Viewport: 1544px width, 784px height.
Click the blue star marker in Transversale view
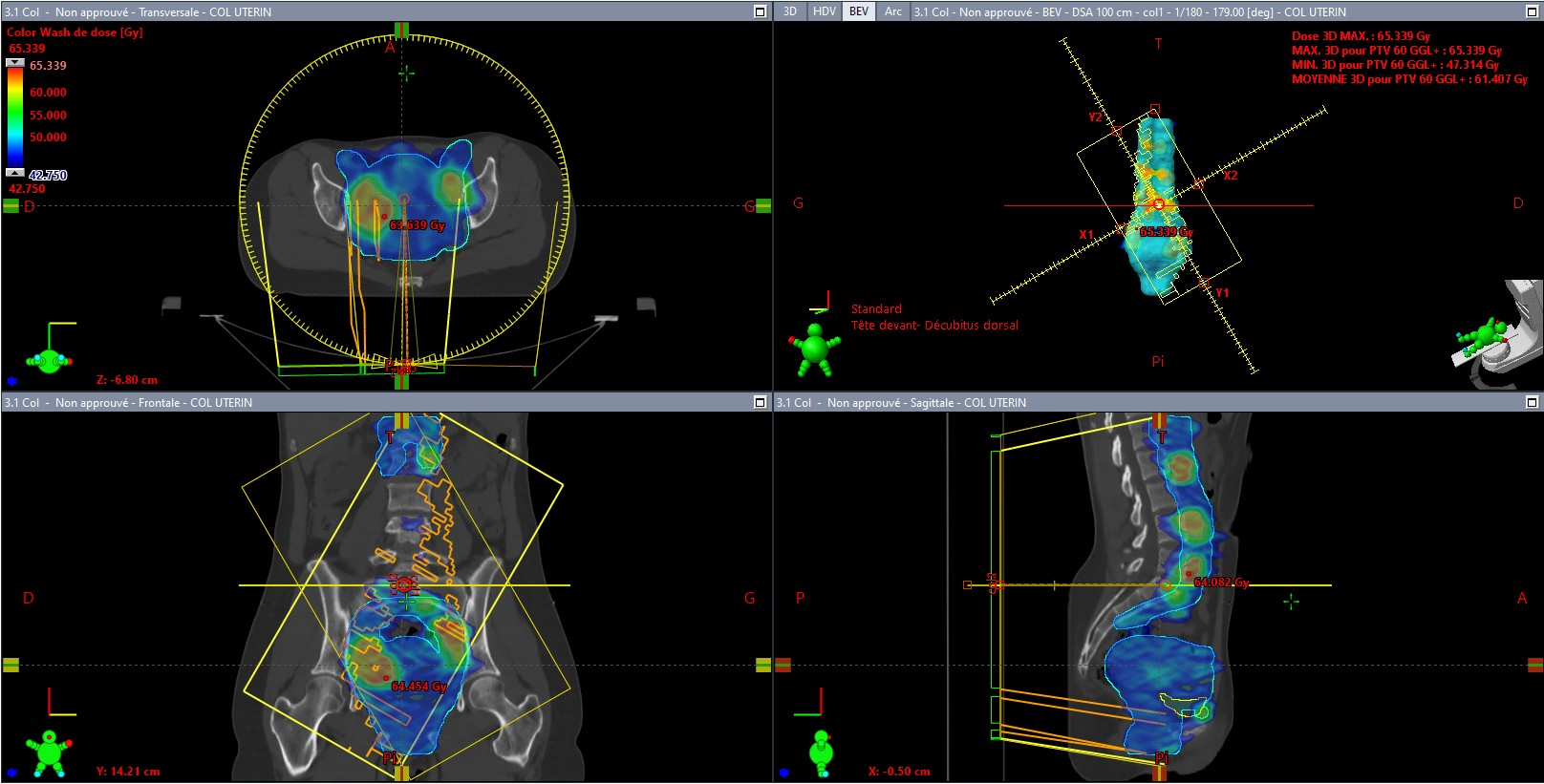point(11,380)
